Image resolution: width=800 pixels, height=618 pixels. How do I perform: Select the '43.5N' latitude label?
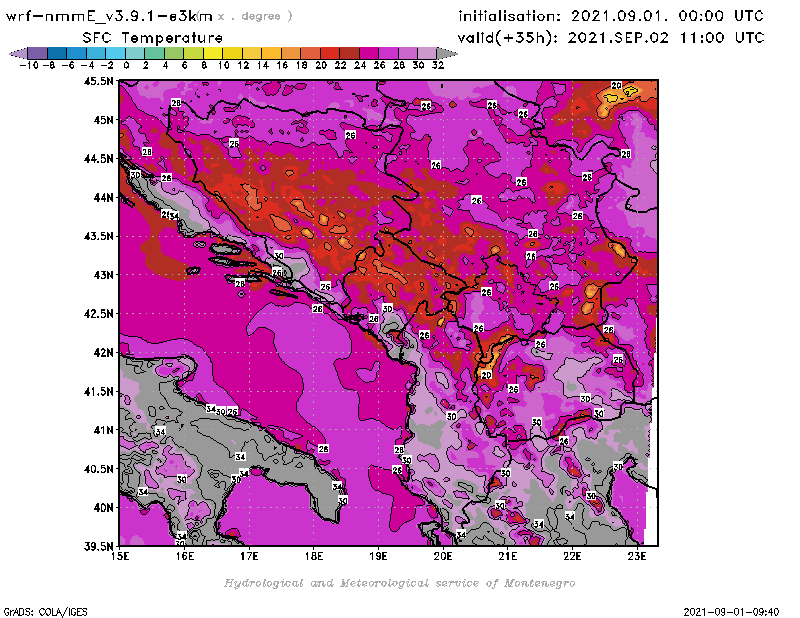pos(99,236)
